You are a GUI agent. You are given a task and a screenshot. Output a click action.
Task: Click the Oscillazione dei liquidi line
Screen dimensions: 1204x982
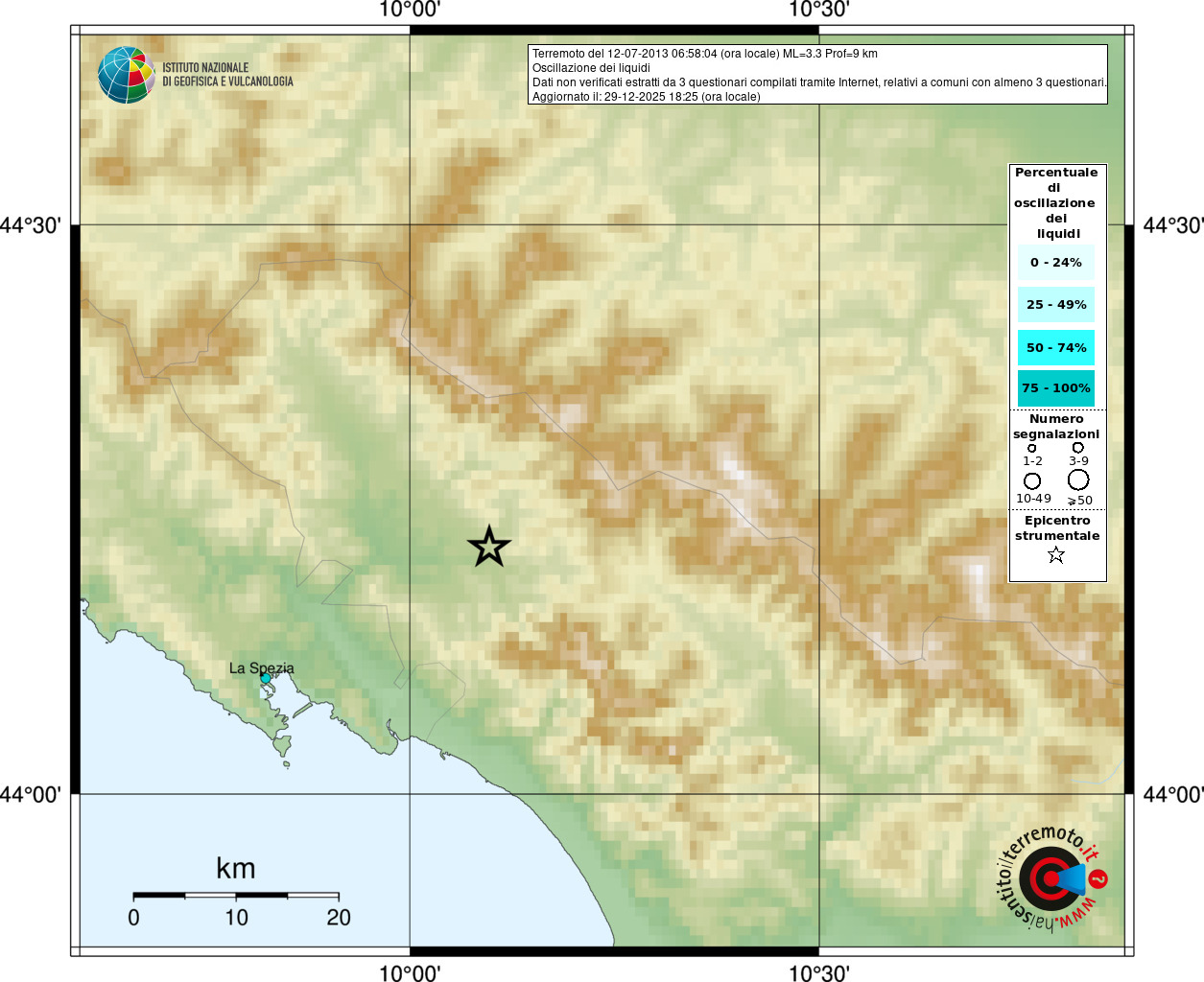point(591,68)
